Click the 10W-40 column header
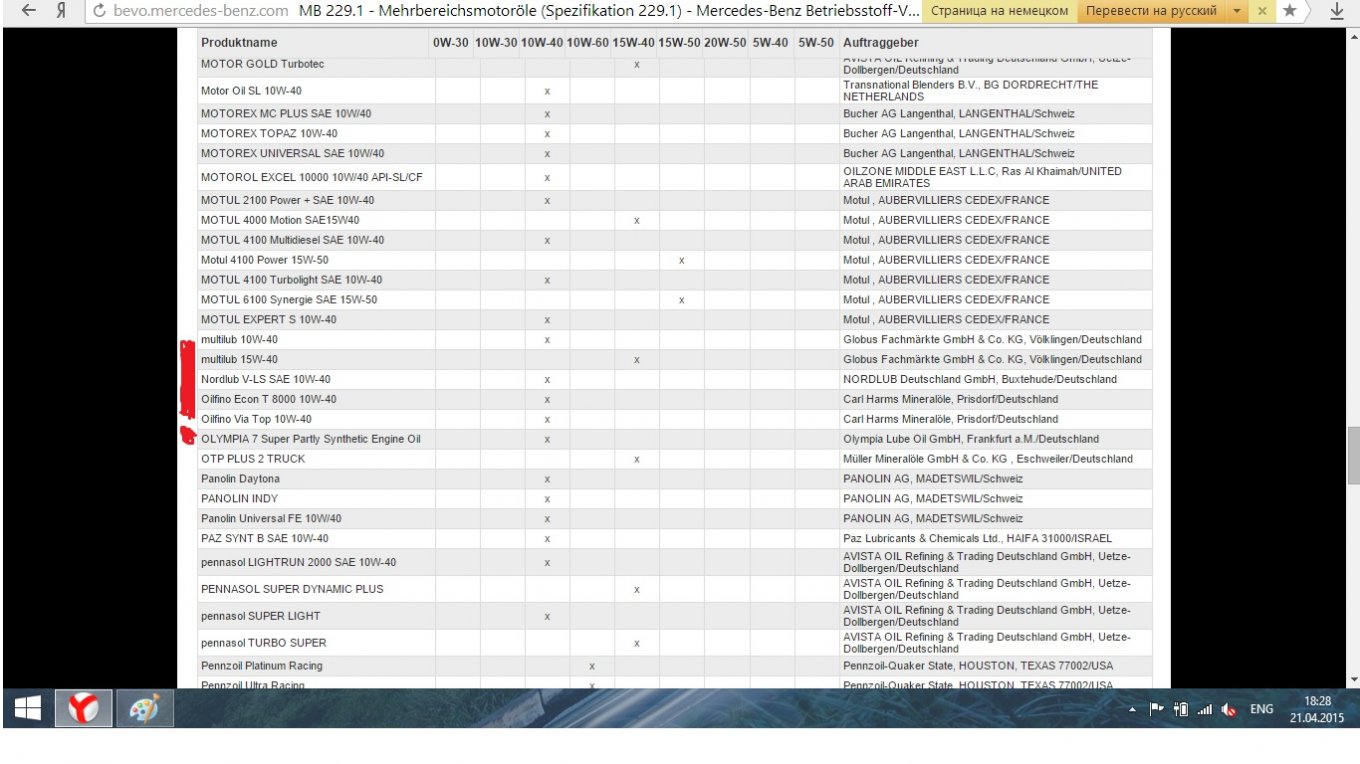1360x764 pixels. 542,43
